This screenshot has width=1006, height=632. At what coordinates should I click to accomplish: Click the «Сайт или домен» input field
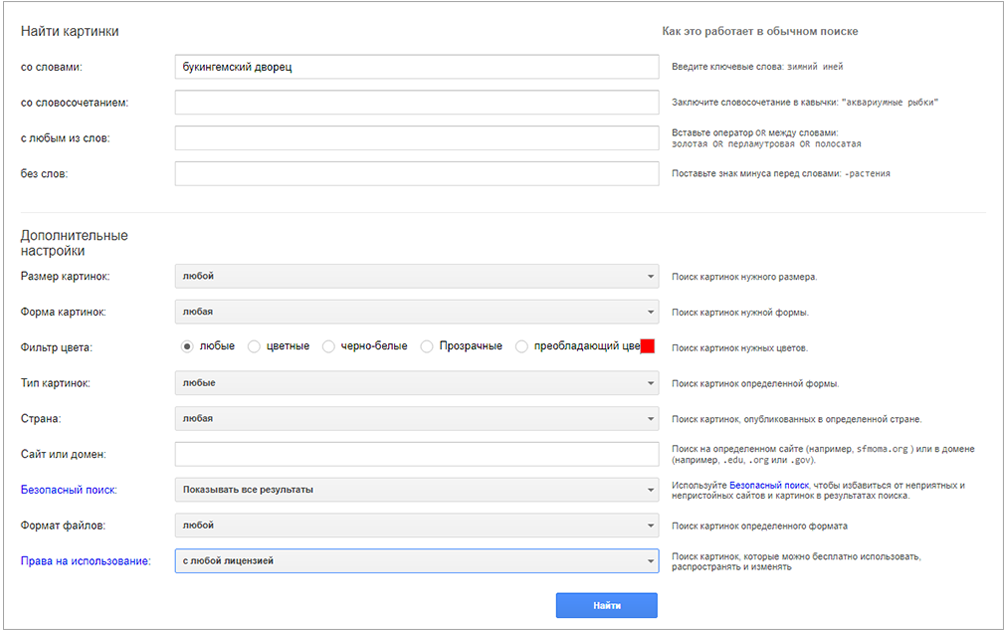point(416,454)
